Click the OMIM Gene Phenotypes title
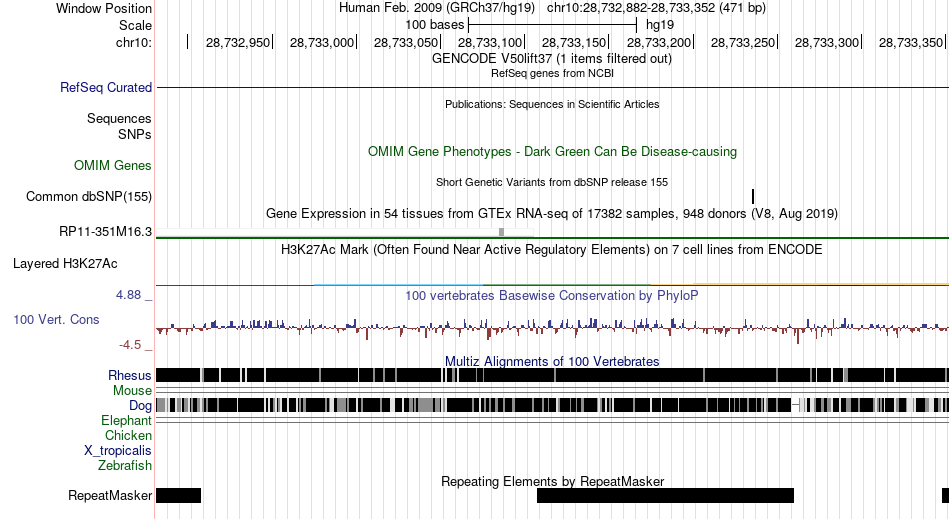 pos(552,151)
